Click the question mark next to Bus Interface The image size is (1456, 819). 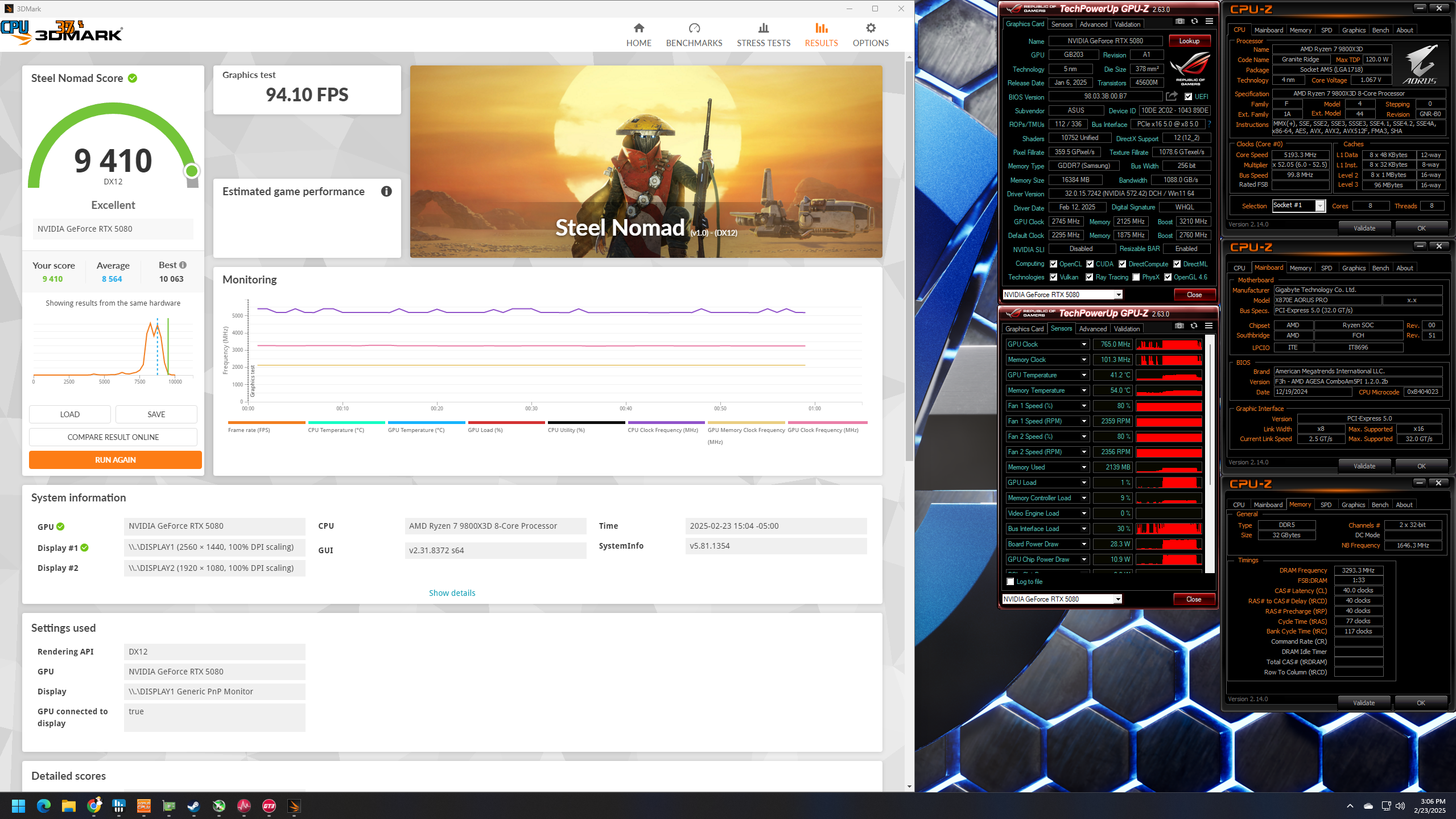(1209, 124)
